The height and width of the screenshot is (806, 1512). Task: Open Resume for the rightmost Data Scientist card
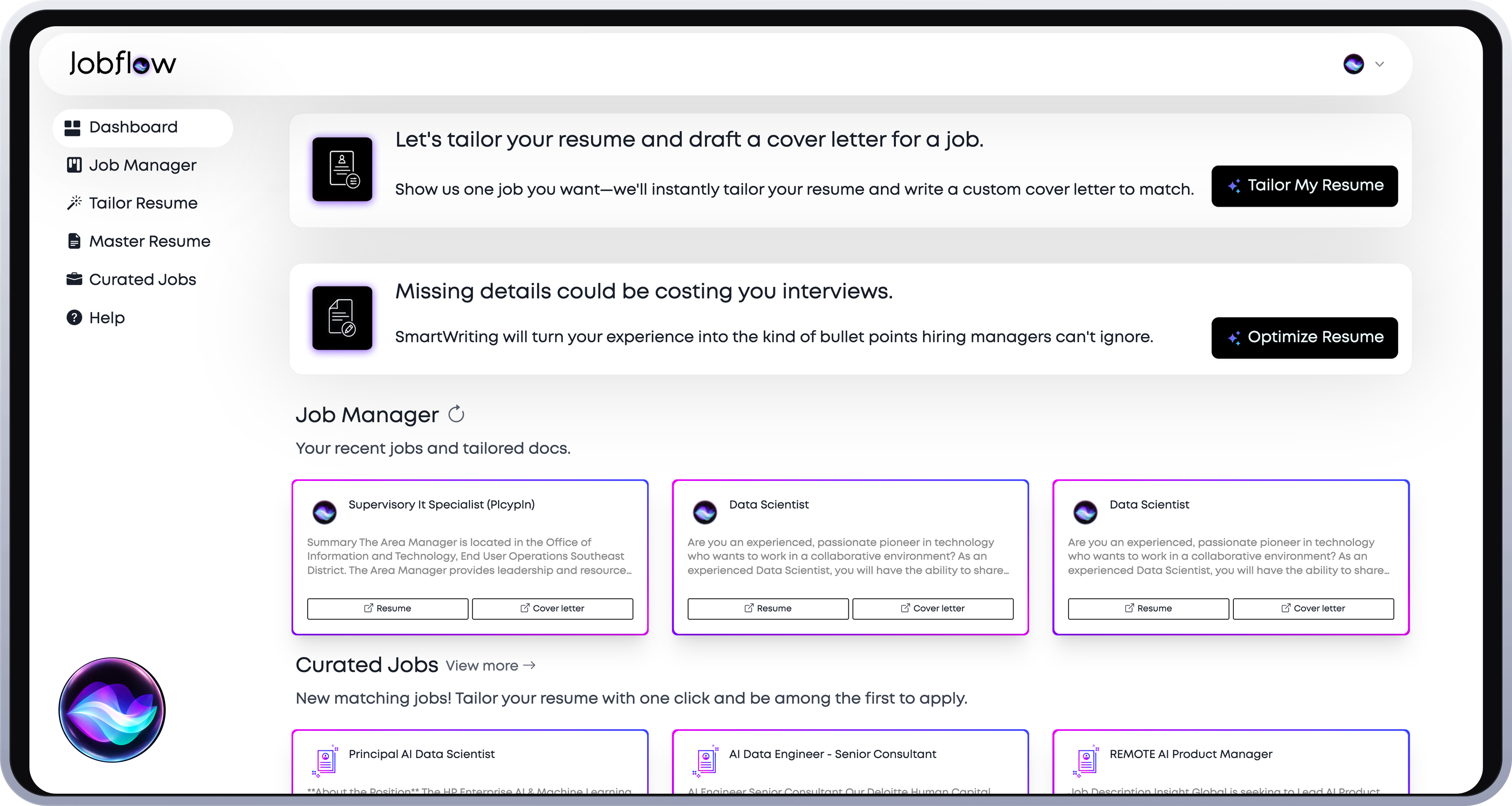point(1148,609)
